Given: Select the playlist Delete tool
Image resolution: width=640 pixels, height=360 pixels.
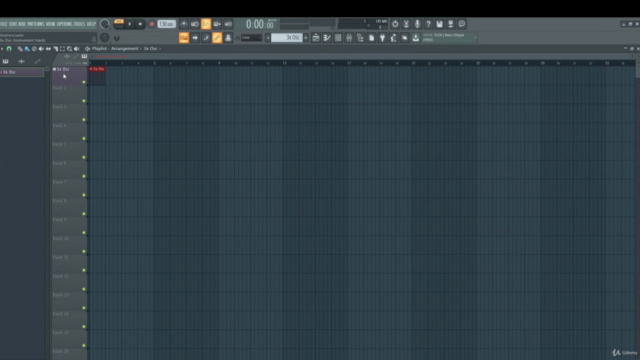Looking at the screenshot, I should tap(34, 49).
